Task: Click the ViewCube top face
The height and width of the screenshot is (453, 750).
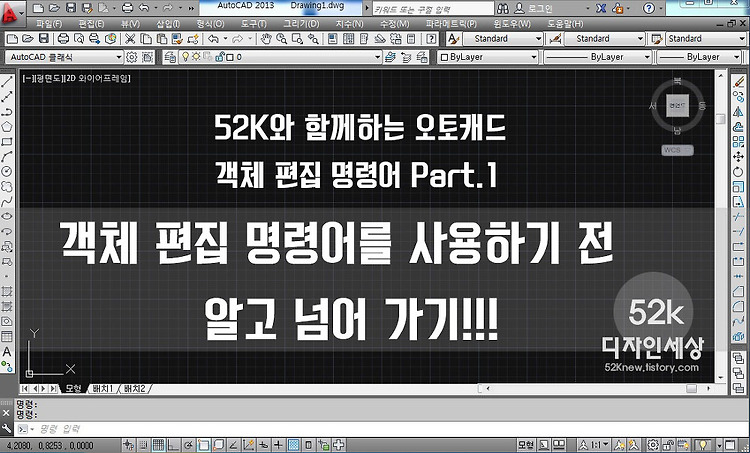Action: coord(677,105)
